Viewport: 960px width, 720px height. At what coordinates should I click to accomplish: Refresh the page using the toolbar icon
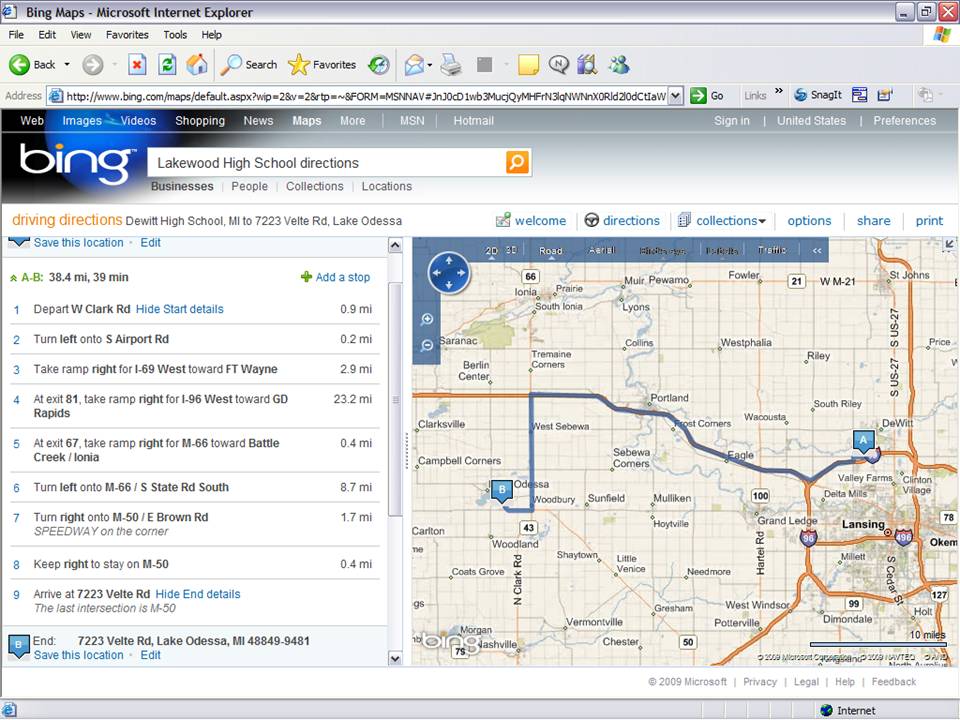[x=167, y=64]
